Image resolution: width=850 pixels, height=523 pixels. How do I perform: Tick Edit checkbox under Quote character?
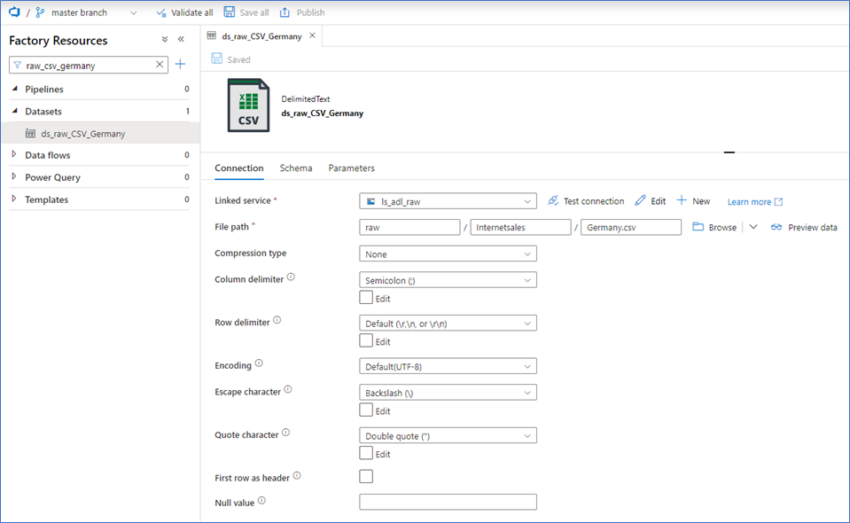pos(366,454)
